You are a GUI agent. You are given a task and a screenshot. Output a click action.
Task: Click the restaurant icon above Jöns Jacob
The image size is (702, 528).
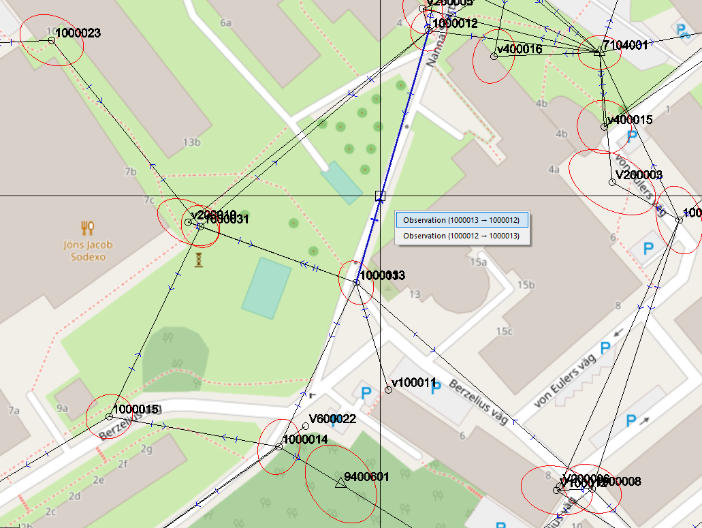point(87,228)
